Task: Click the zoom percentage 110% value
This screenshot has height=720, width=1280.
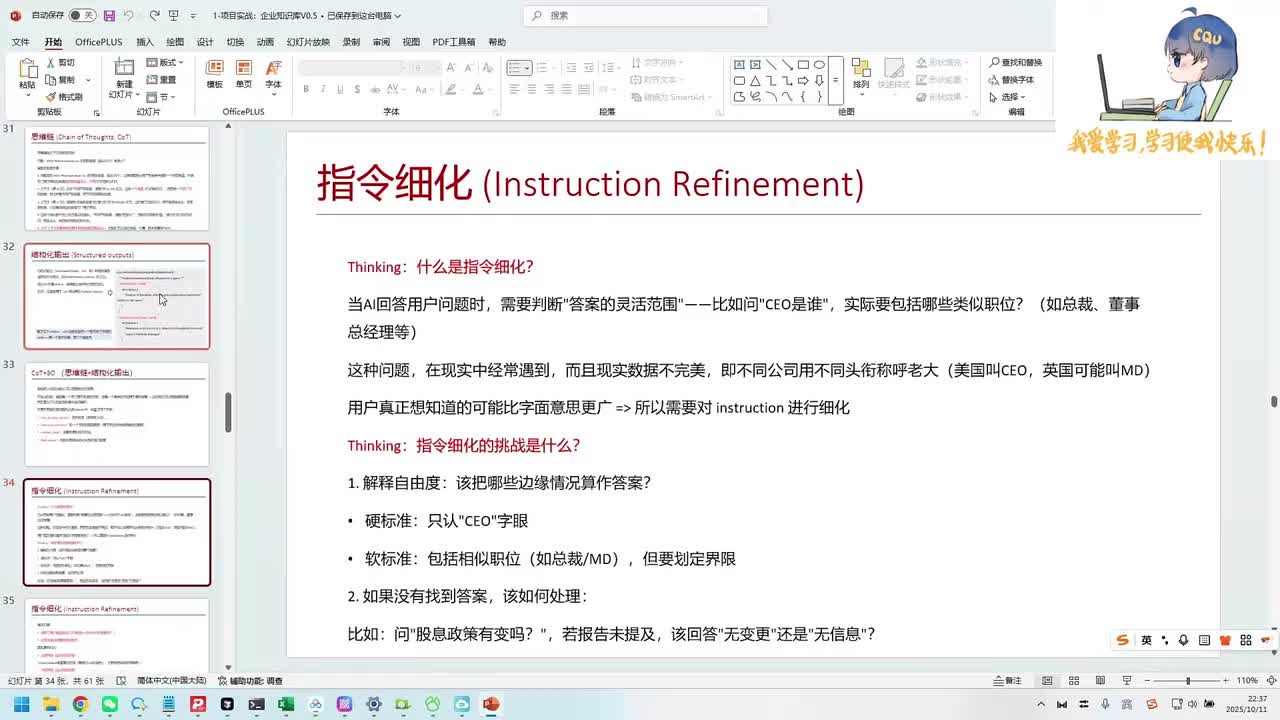Action: [1247, 680]
